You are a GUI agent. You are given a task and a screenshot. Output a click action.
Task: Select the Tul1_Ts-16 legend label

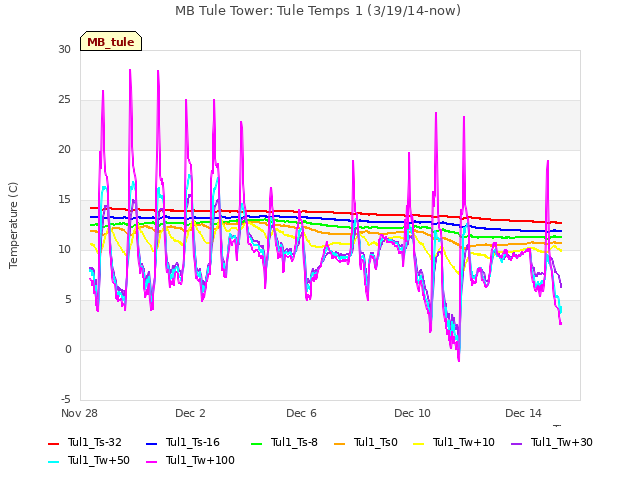(193, 442)
